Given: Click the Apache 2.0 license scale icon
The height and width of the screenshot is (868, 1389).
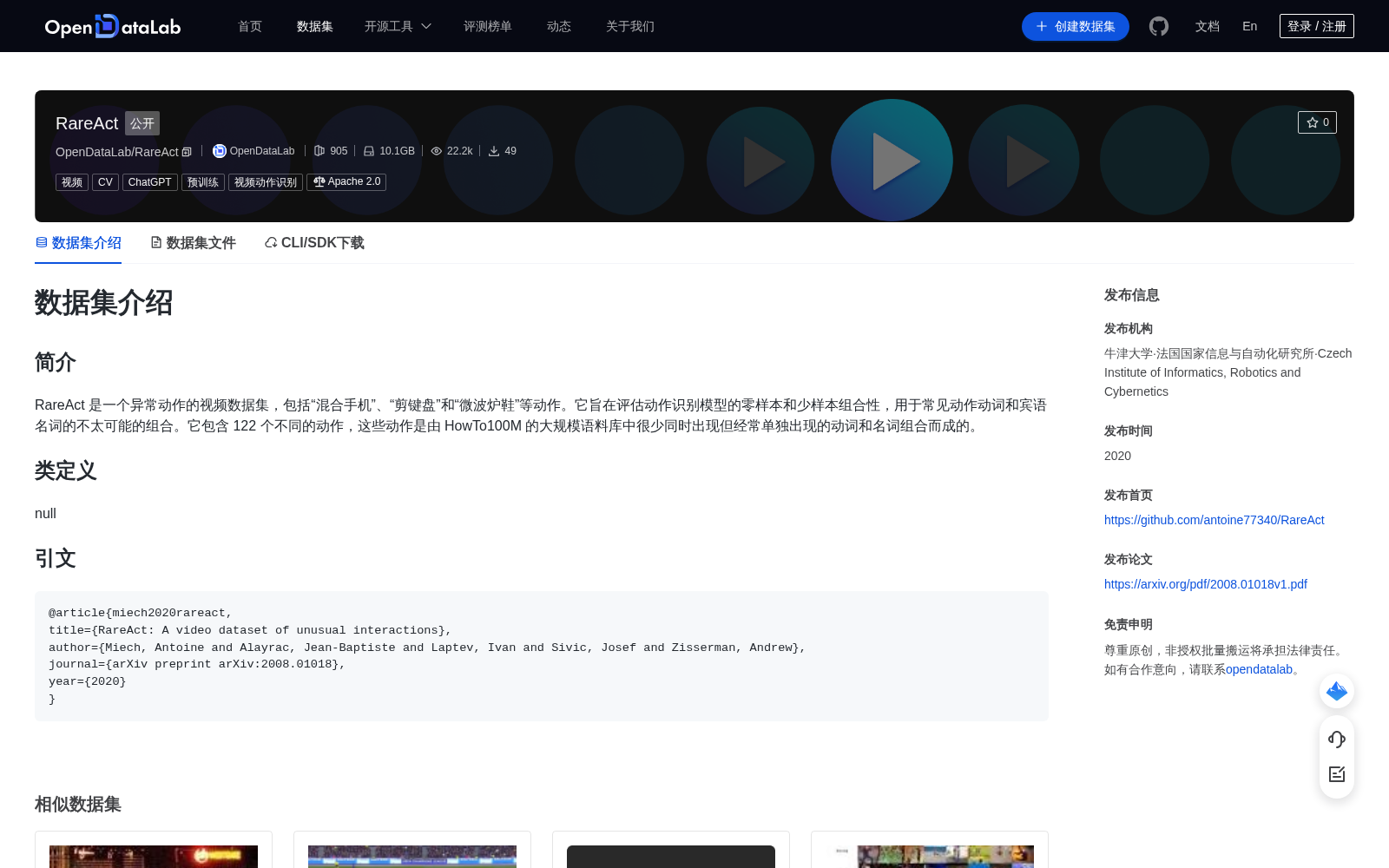Looking at the screenshot, I should (319, 181).
